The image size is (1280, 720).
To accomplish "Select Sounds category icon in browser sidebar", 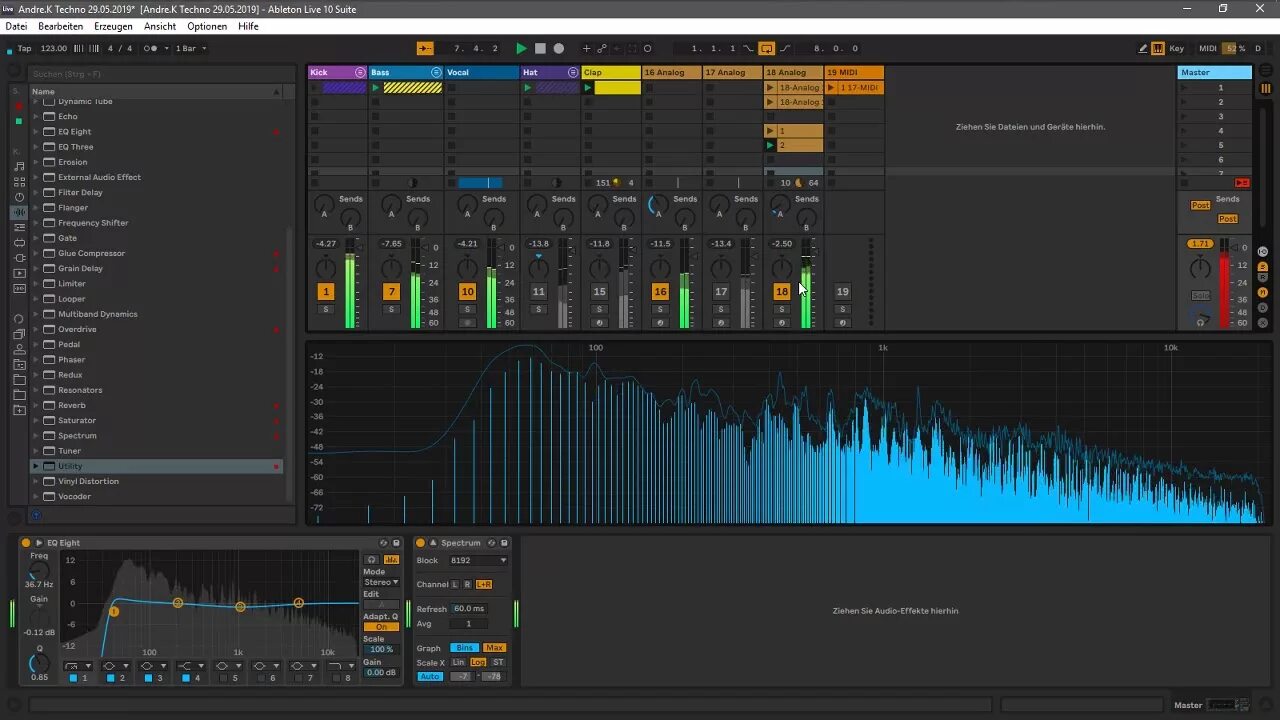I will 19,167.
